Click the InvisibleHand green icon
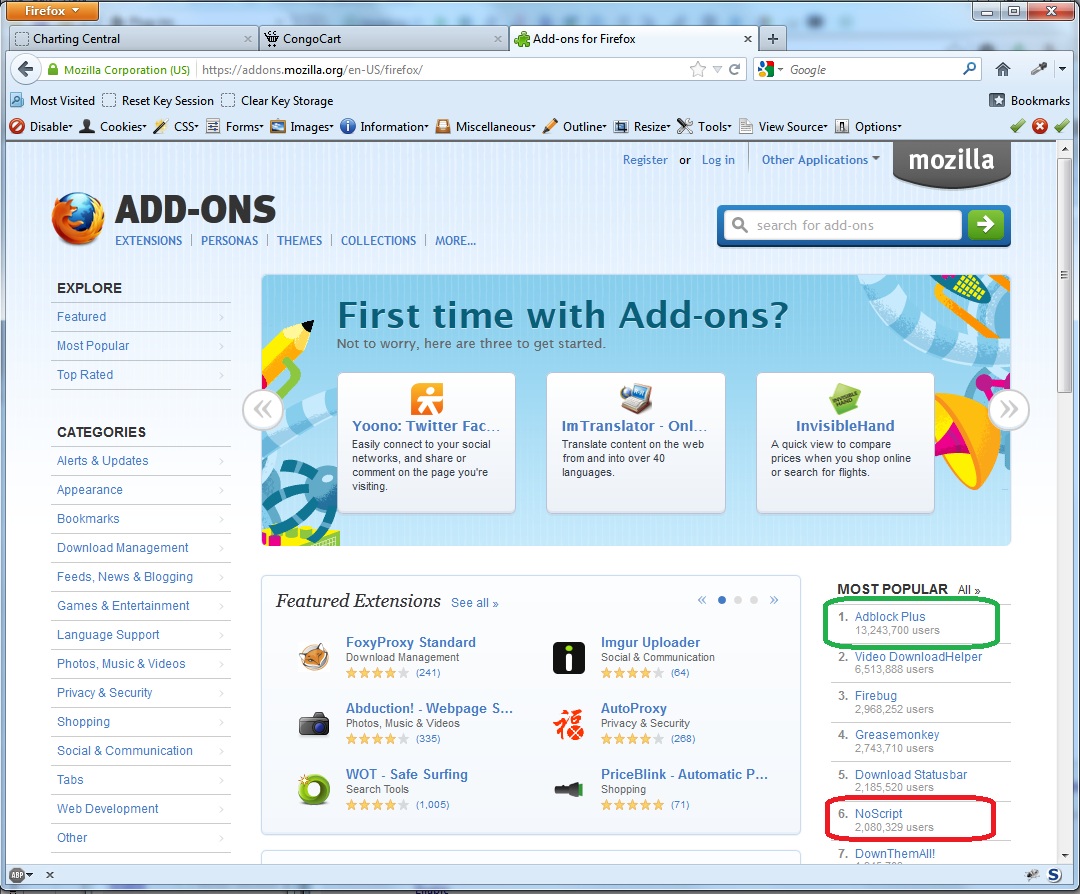Viewport: 1080px width, 894px height. [844, 399]
